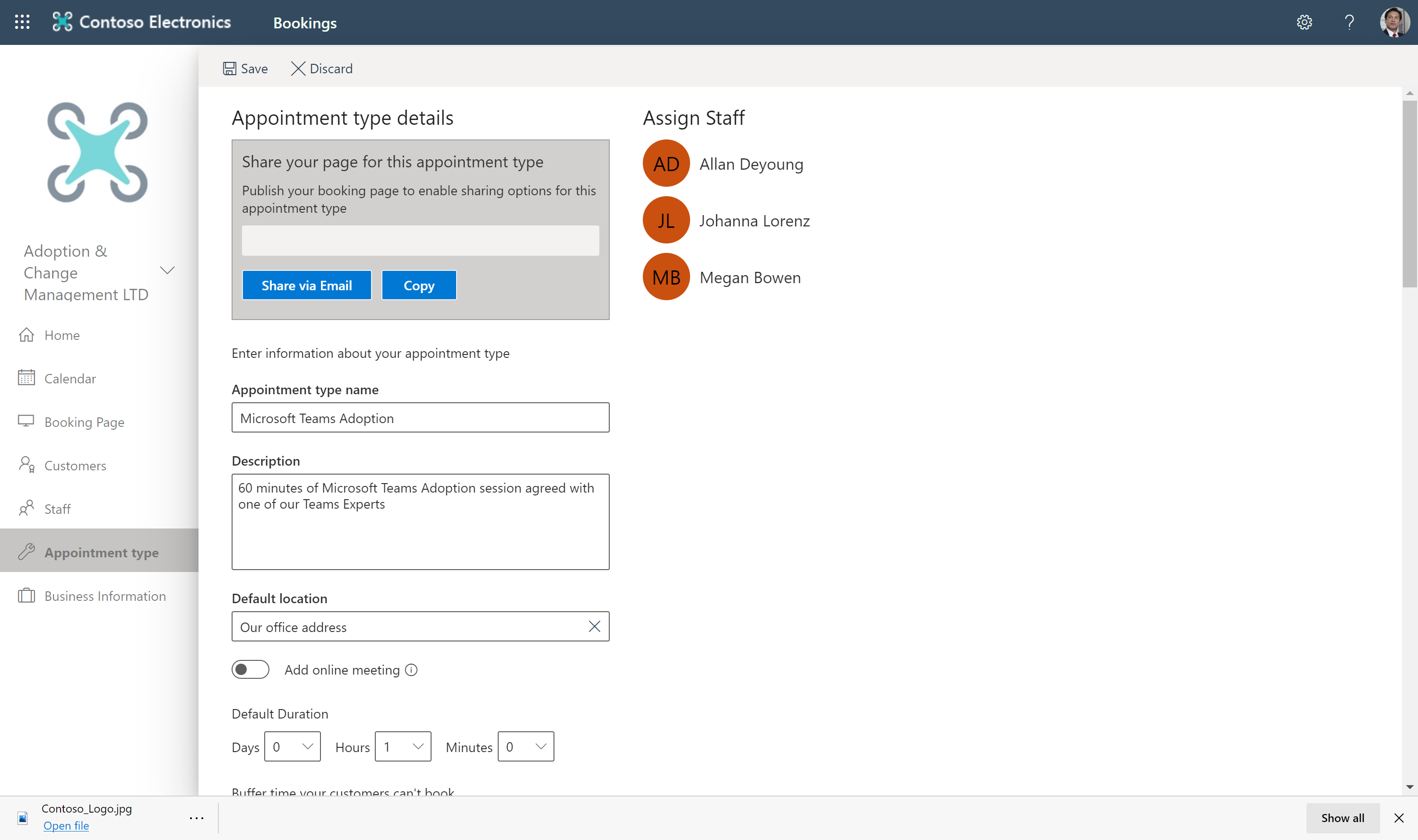This screenshot has height=840, width=1418.
Task: Click the user profile picture
Action: pyautogui.click(x=1394, y=22)
